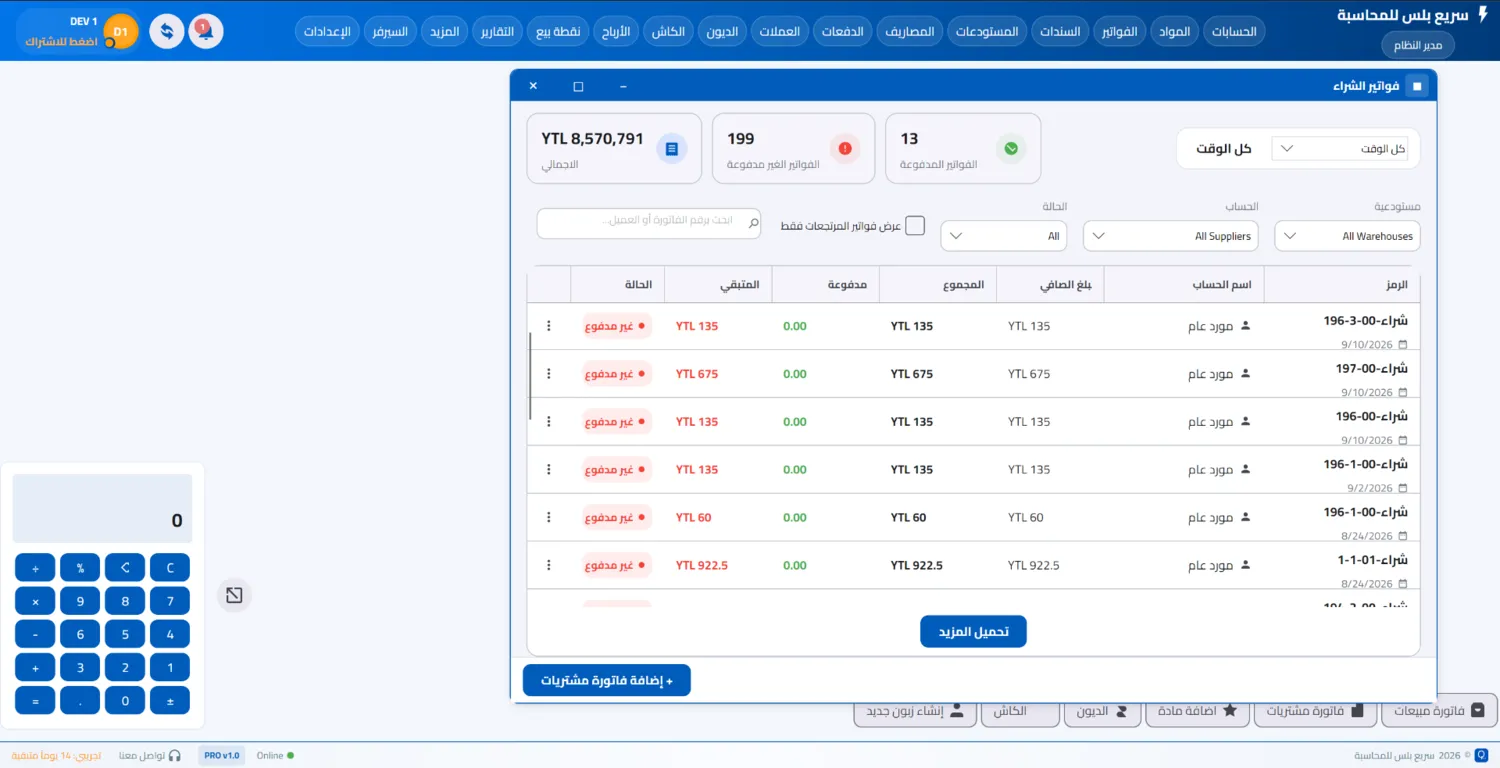Click the PRO v1.0 version badge

click(x=221, y=755)
